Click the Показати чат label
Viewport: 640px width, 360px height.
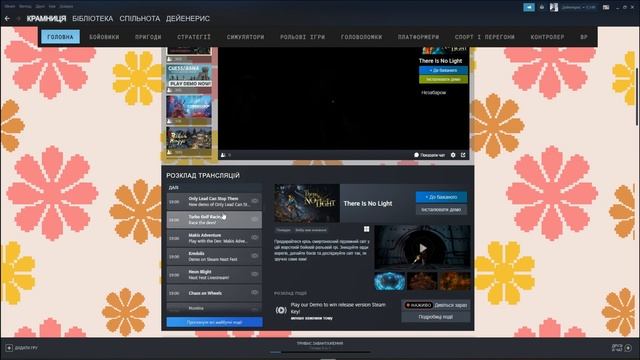coord(432,155)
